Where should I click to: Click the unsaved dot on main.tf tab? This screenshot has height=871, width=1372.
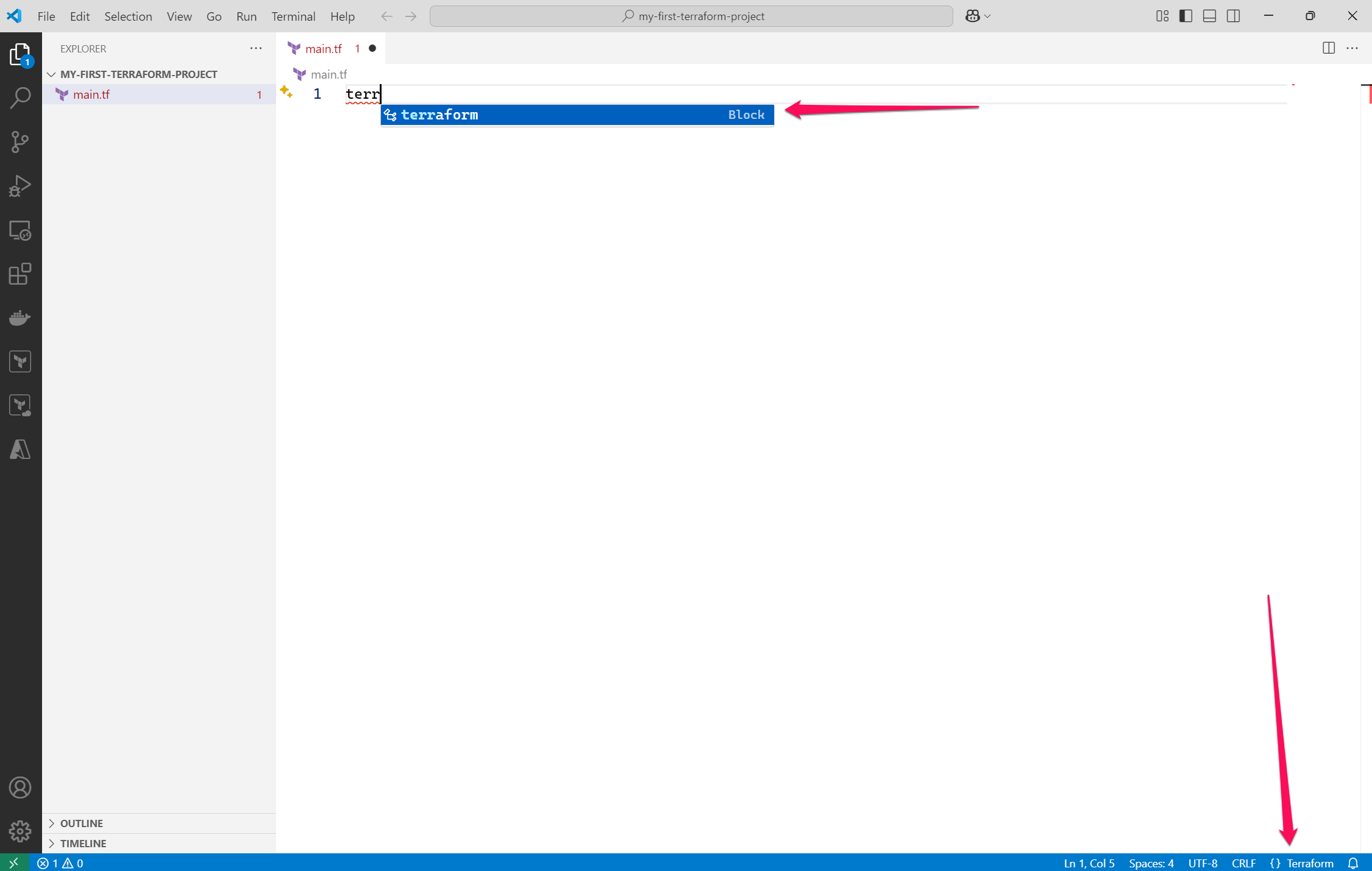pos(372,48)
